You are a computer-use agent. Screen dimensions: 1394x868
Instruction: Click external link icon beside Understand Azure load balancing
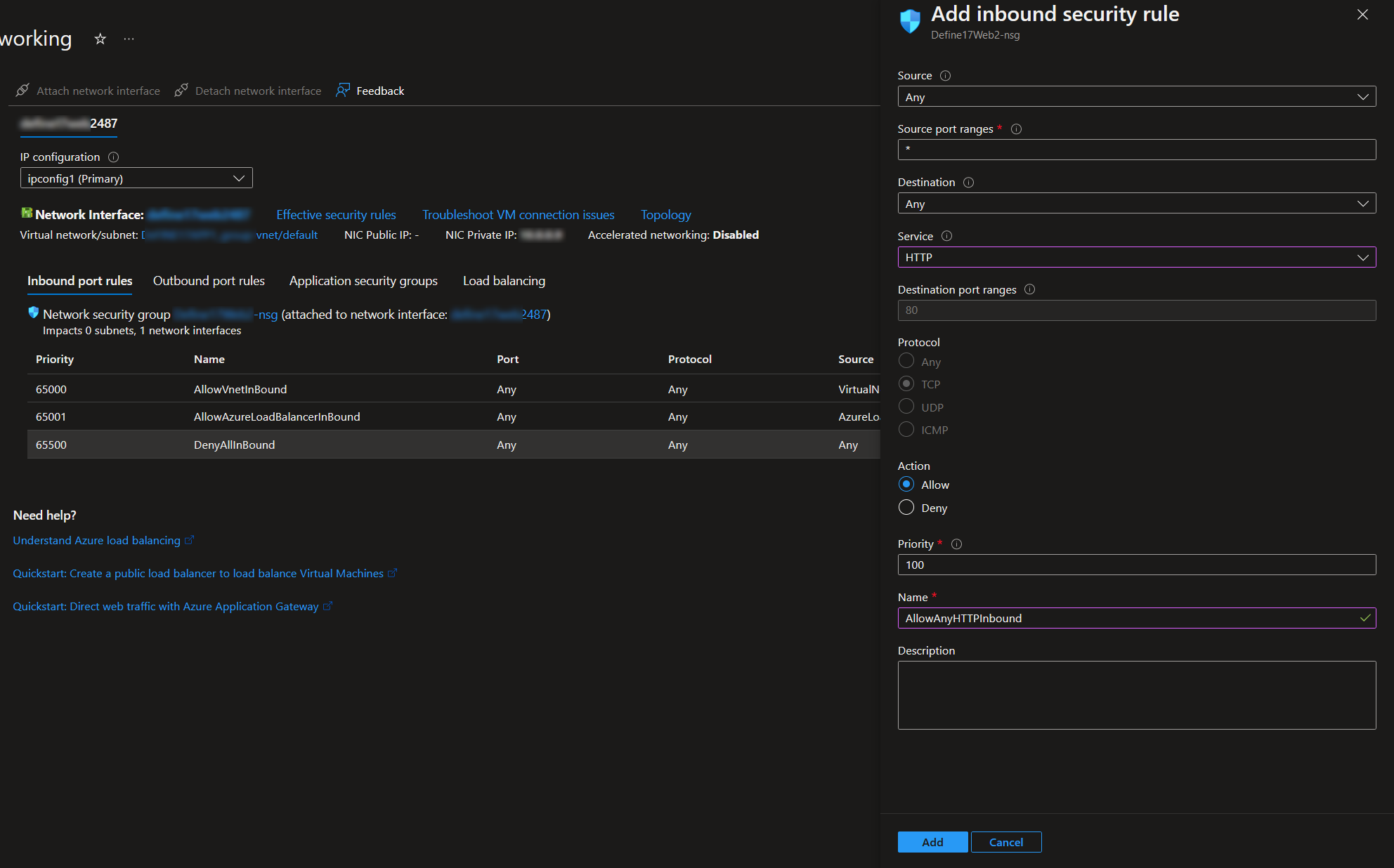(189, 540)
